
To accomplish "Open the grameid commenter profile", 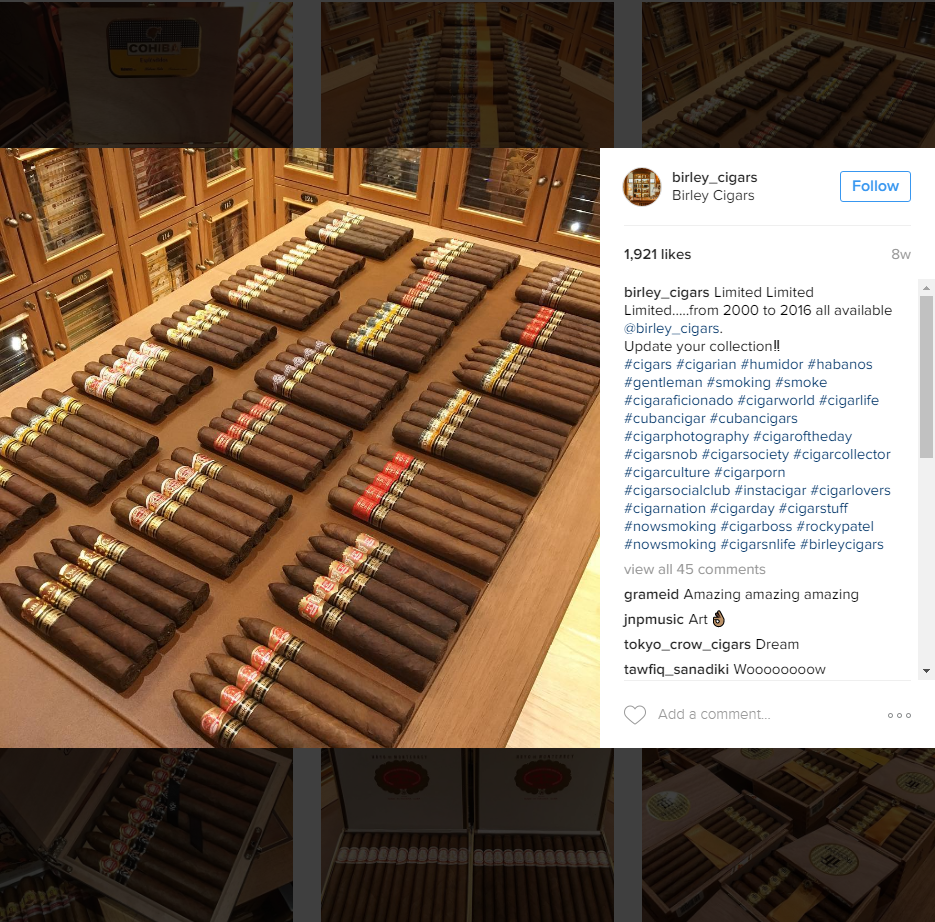I will [x=651, y=595].
